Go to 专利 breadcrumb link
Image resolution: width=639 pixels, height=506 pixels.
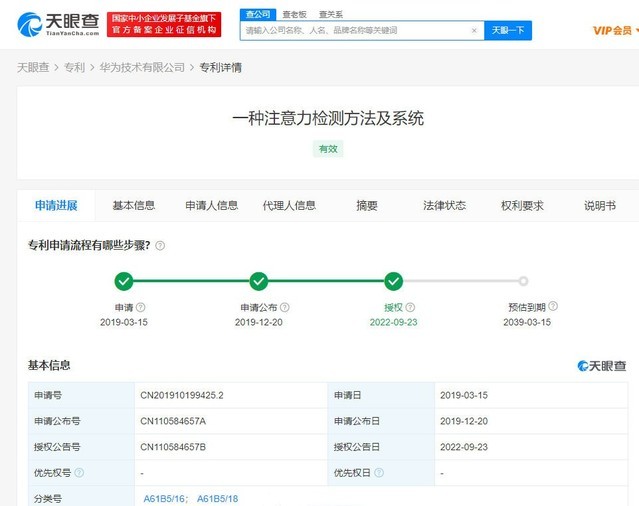(75, 68)
